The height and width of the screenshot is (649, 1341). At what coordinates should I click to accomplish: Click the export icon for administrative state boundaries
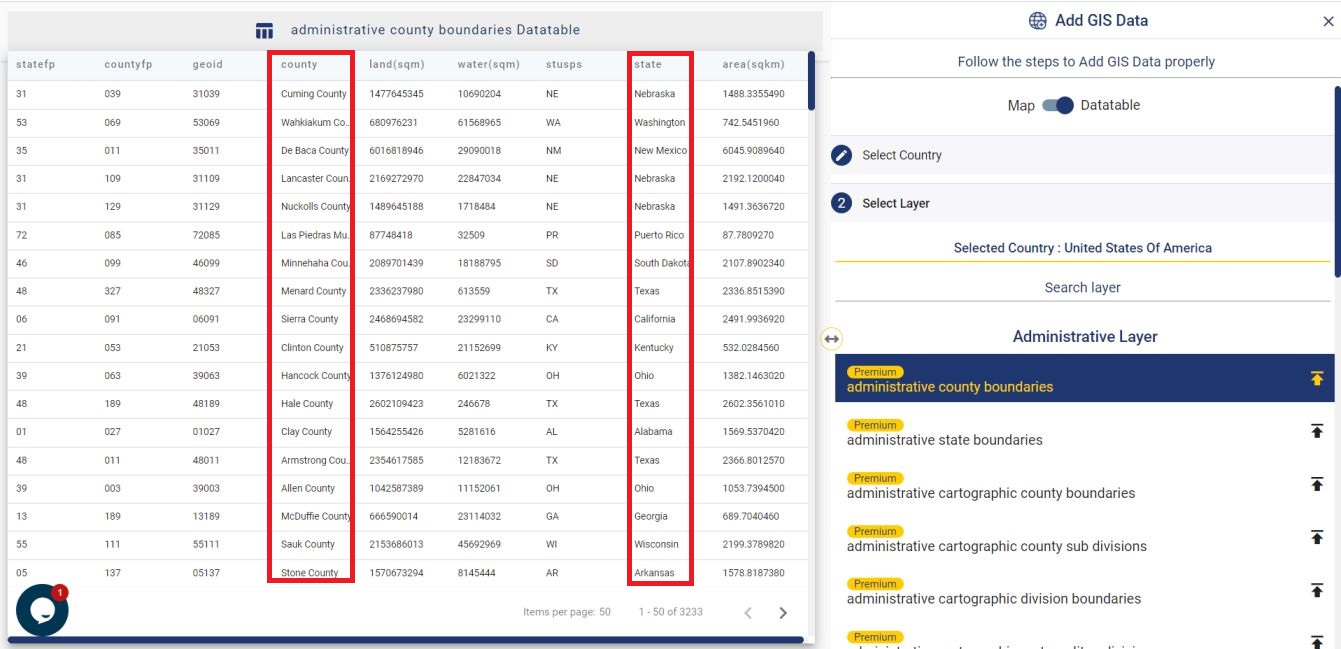tap(1317, 430)
